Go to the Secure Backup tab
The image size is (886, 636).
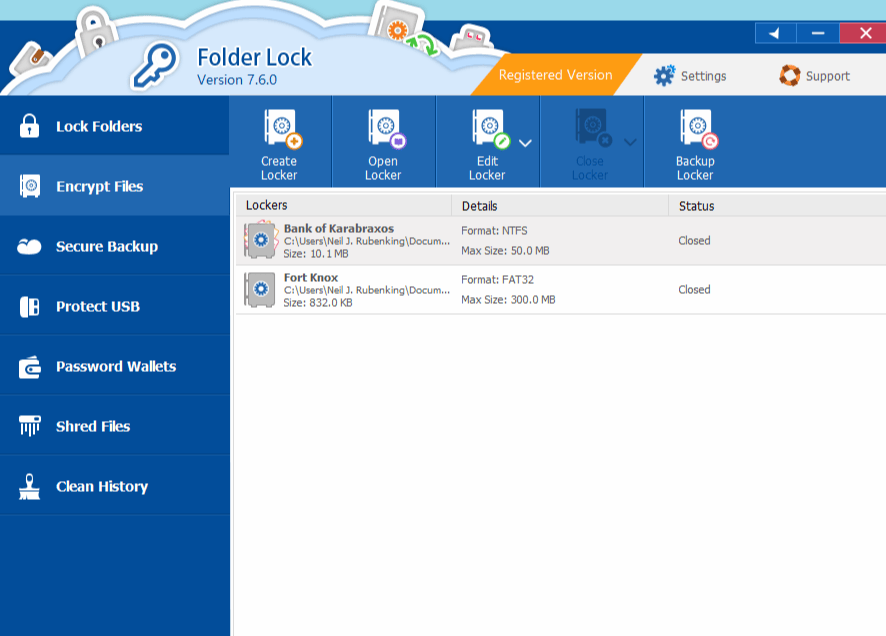coord(115,246)
